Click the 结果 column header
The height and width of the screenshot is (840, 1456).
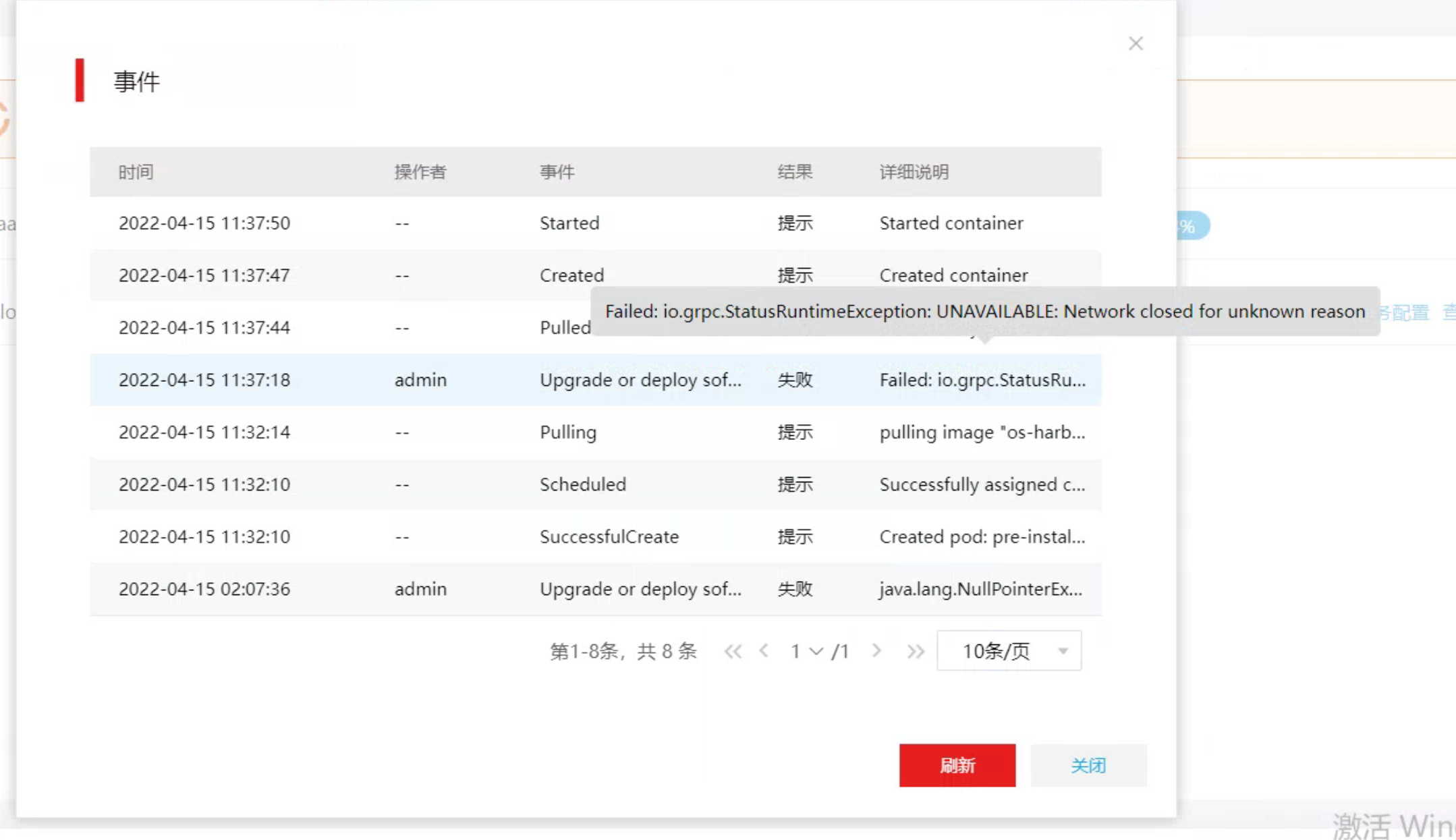795,172
